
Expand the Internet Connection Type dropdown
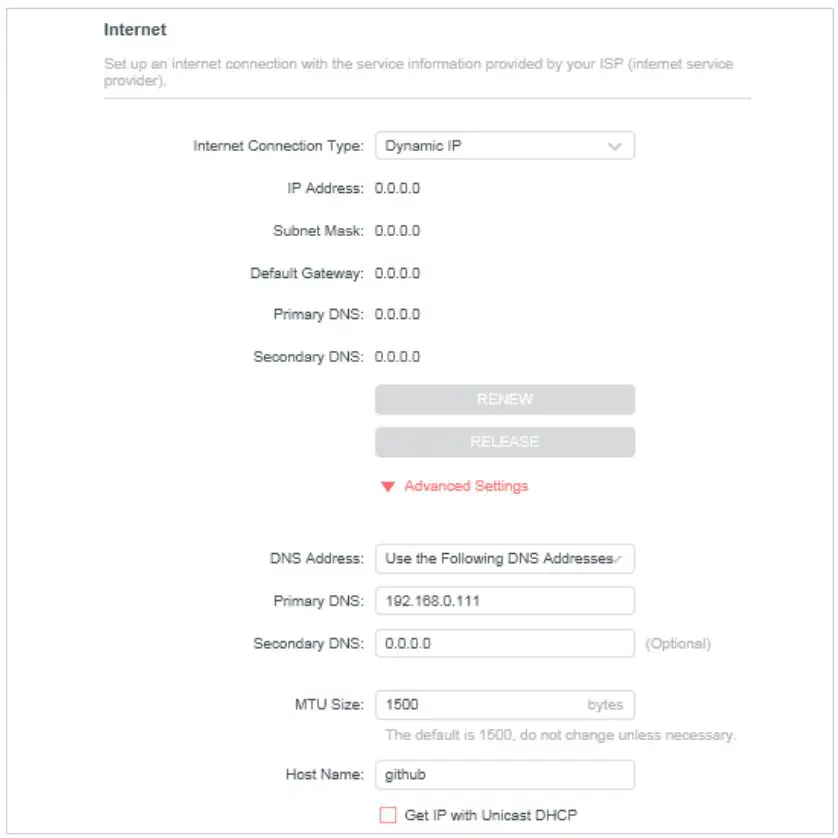click(504, 146)
